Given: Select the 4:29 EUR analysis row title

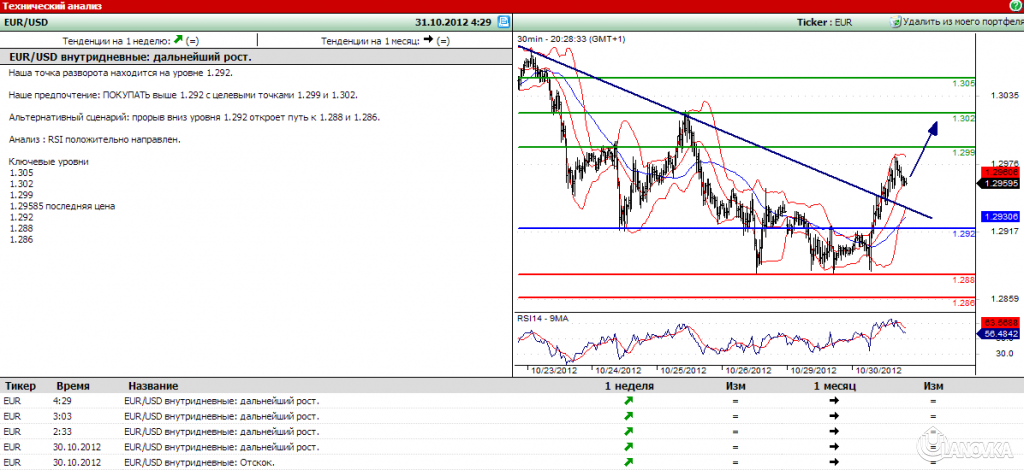Looking at the screenshot, I should [221, 400].
